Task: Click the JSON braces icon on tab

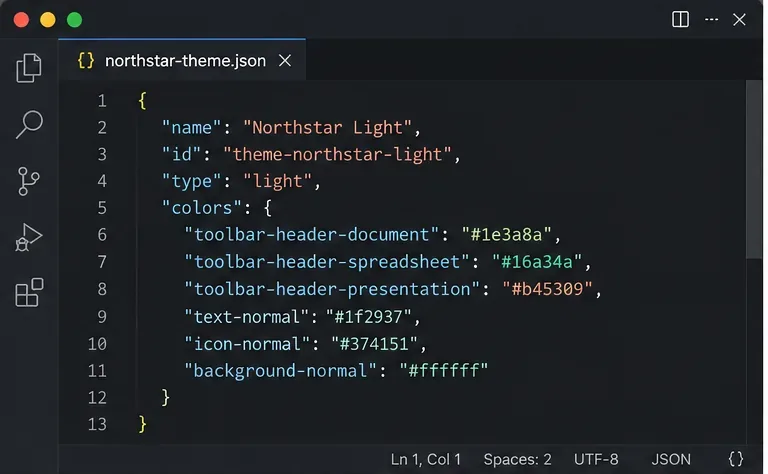Action: point(86,61)
